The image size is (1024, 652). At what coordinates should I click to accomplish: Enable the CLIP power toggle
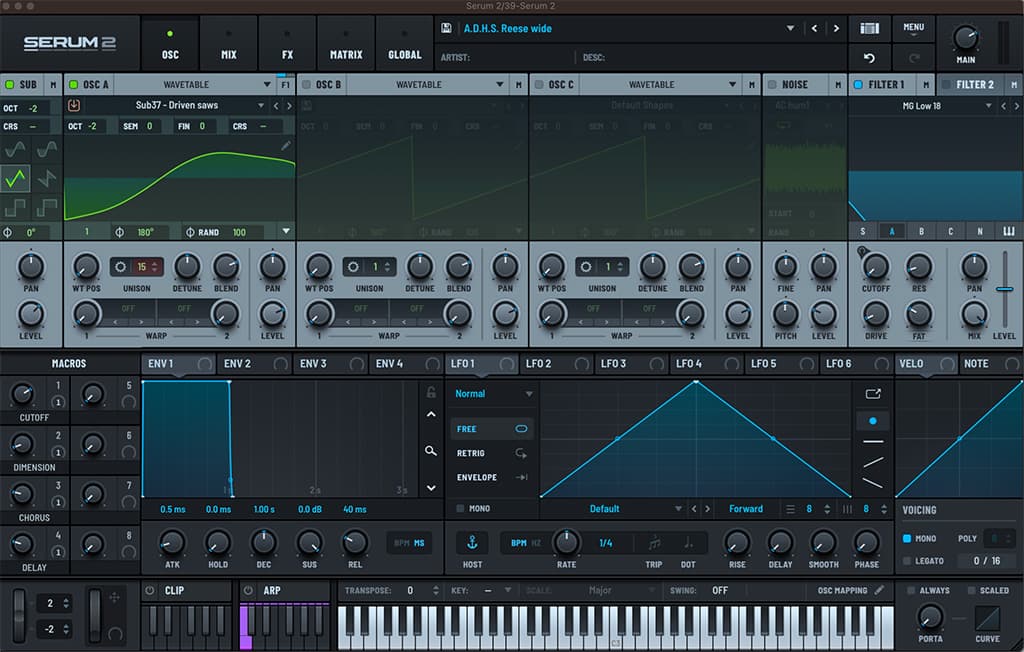pyautogui.click(x=150, y=591)
